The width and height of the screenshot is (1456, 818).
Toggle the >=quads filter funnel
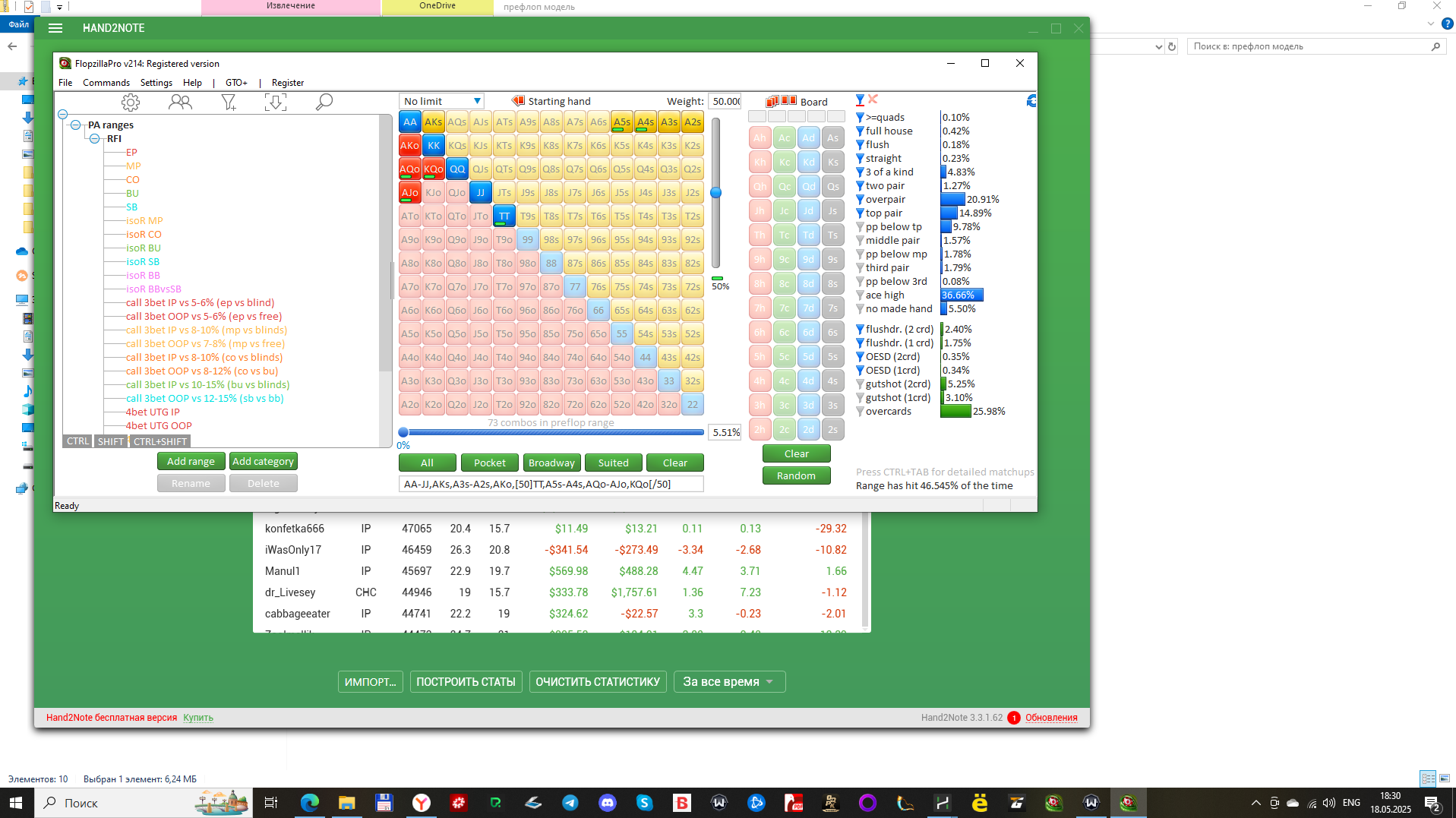(x=860, y=118)
